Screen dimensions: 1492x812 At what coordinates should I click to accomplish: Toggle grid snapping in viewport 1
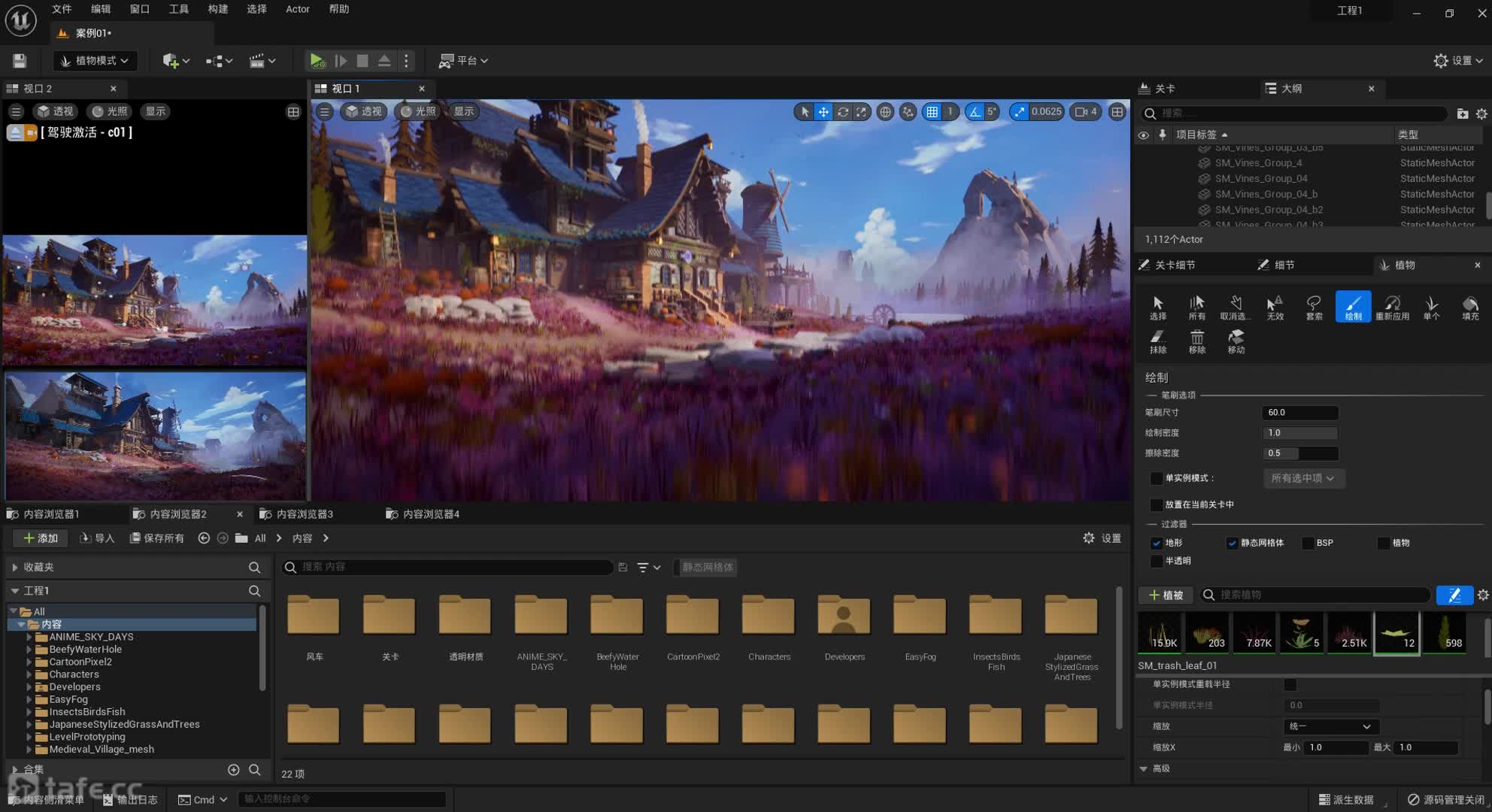pos(932,112)
